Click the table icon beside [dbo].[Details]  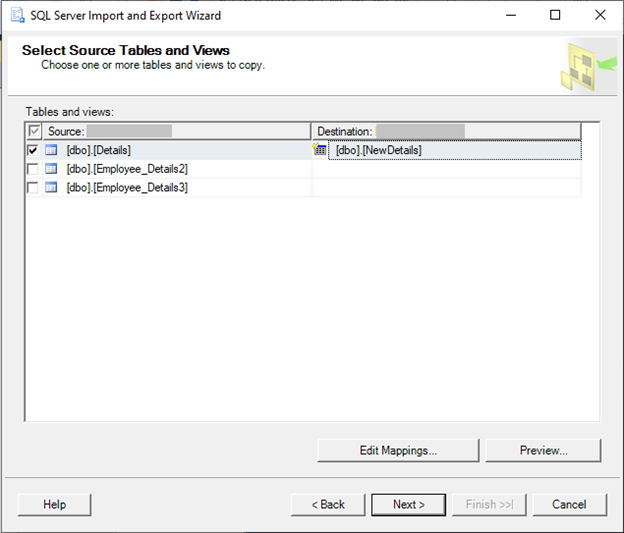51,150
